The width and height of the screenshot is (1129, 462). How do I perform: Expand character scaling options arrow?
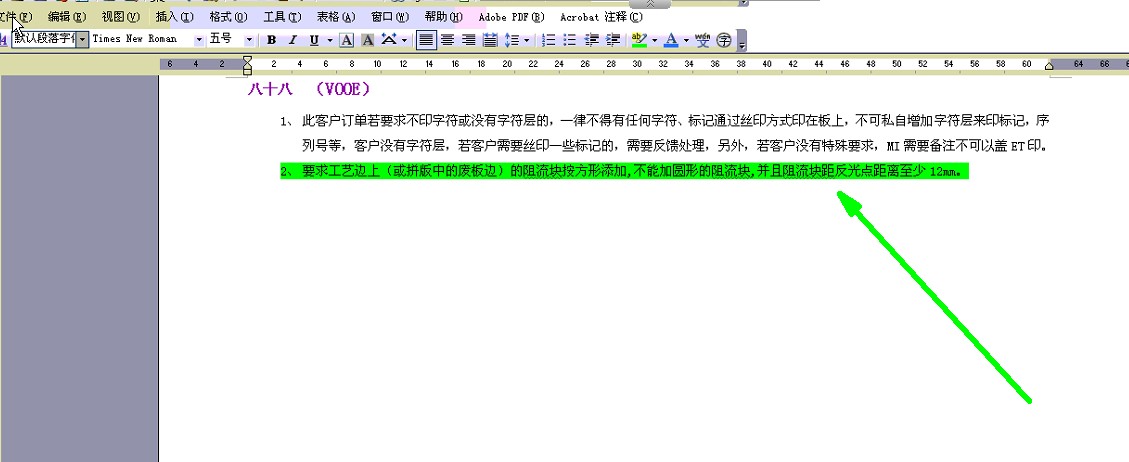(405, 40)
